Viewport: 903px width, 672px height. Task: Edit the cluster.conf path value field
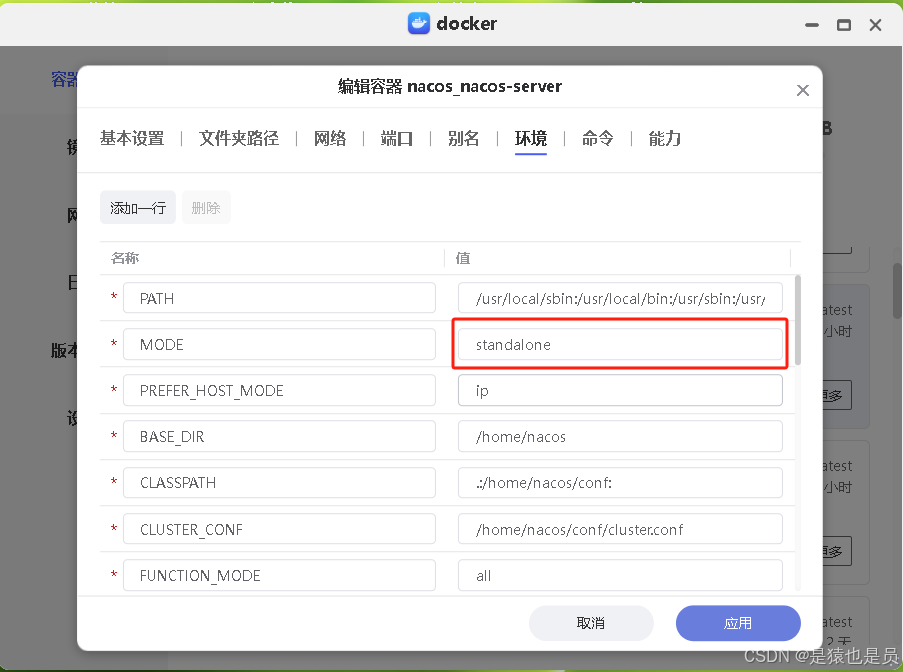pyautogui.click(x=620, y=529)
